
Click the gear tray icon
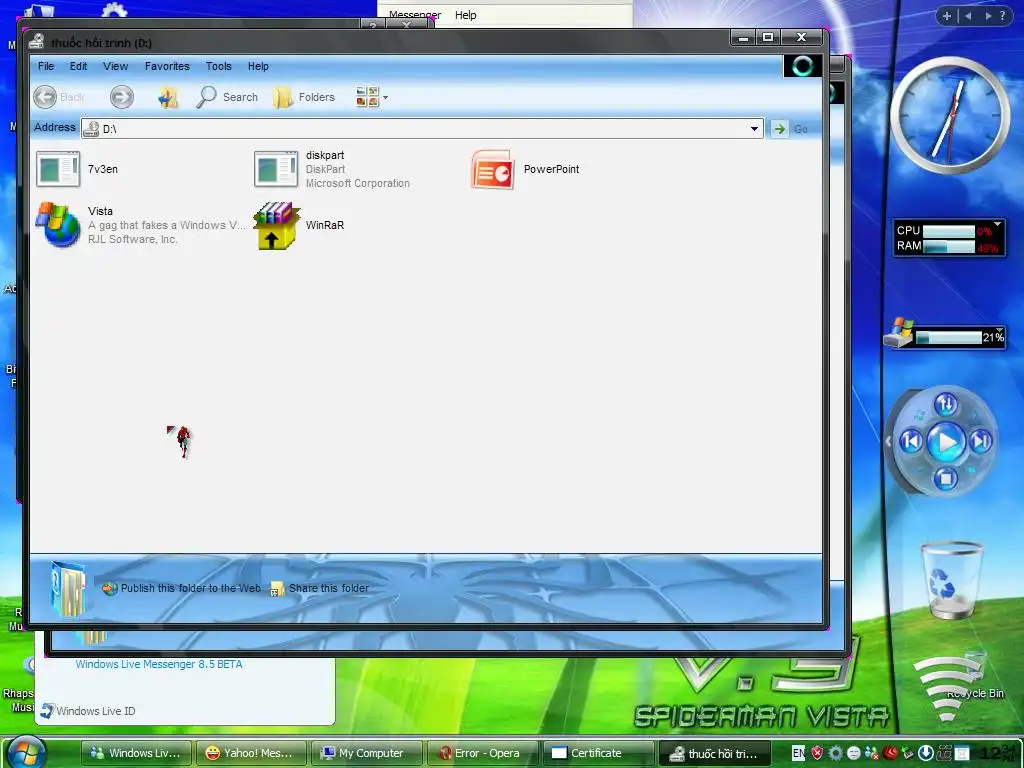pyautogui.click(x=835, y=753)
